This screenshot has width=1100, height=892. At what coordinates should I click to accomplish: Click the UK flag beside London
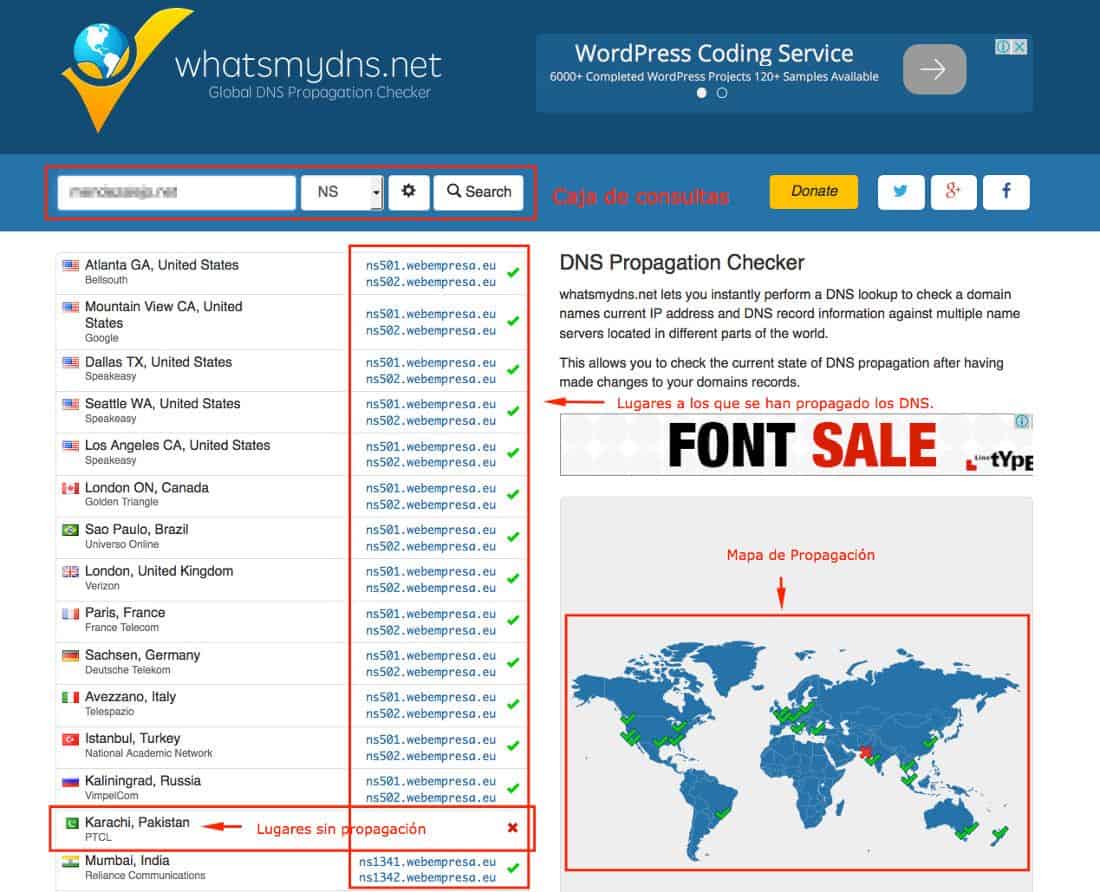[70, 572]
